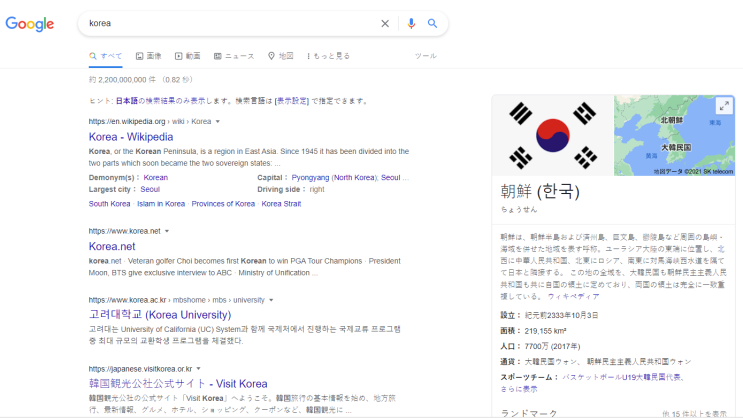This screenshot has width=743, height=418.
Task: Click the result count text 約 2,200,000,000 件
Action: click(122, 80)
